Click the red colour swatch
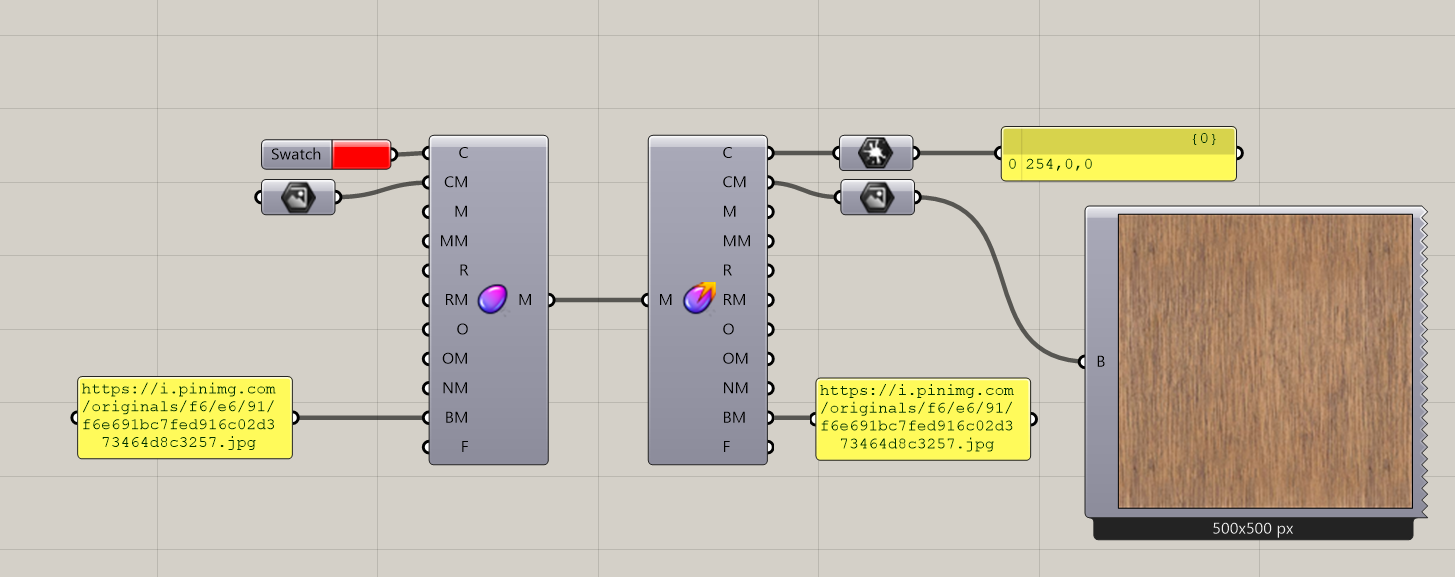This screenshot has width=1455, height=577. tap(361, 155)
